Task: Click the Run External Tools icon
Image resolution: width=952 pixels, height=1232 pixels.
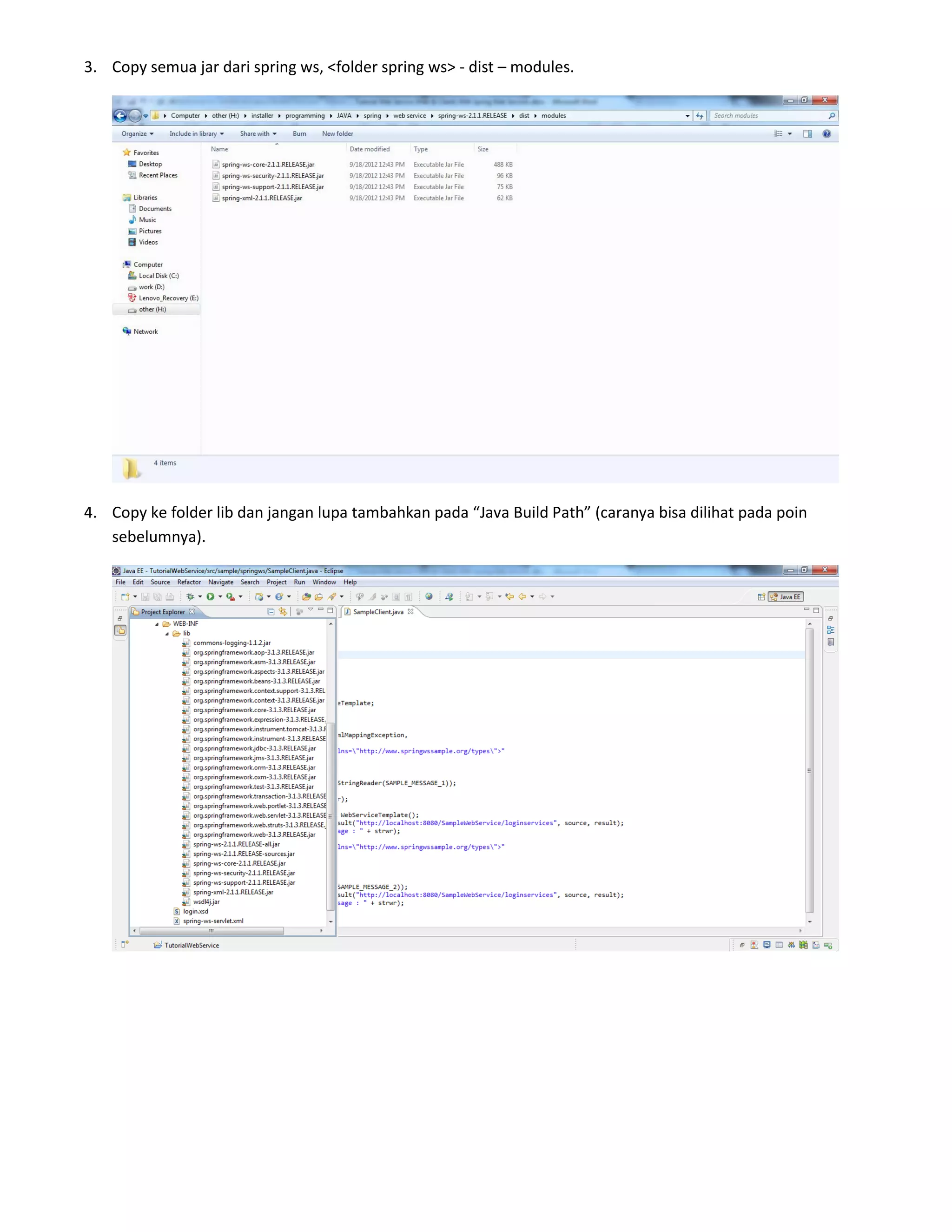Action: point(231,597)
